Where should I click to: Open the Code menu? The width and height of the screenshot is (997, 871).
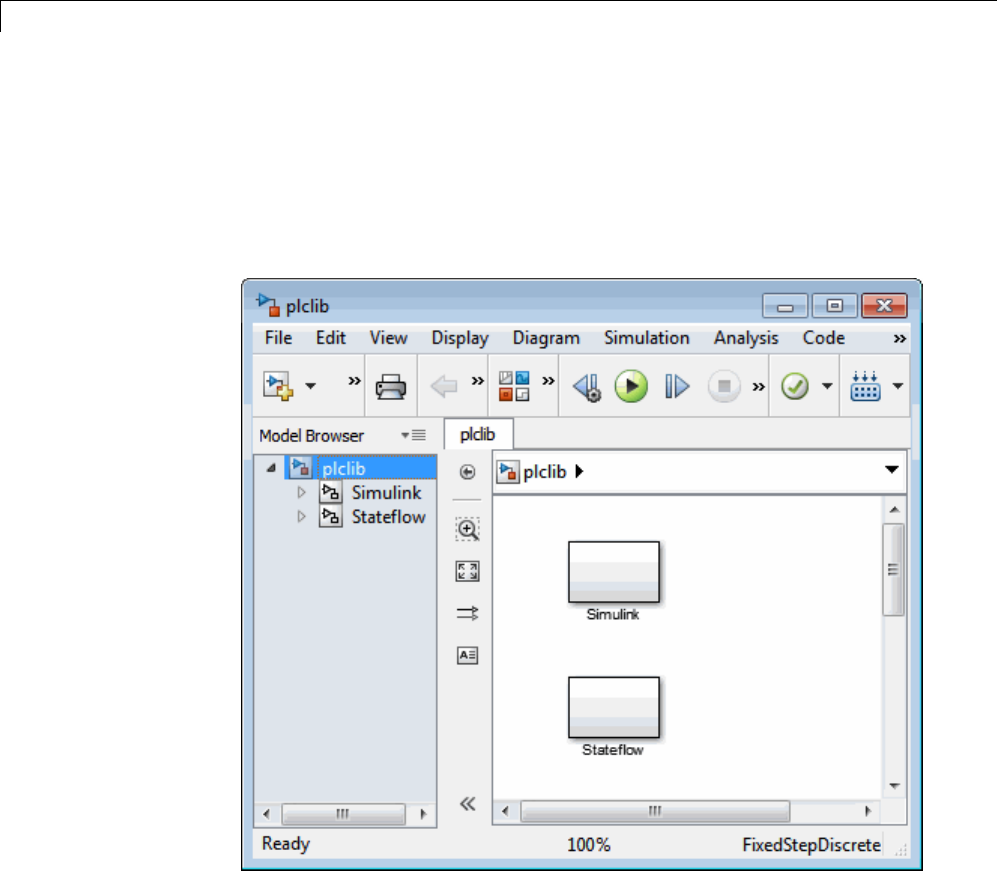click(823, 338)
